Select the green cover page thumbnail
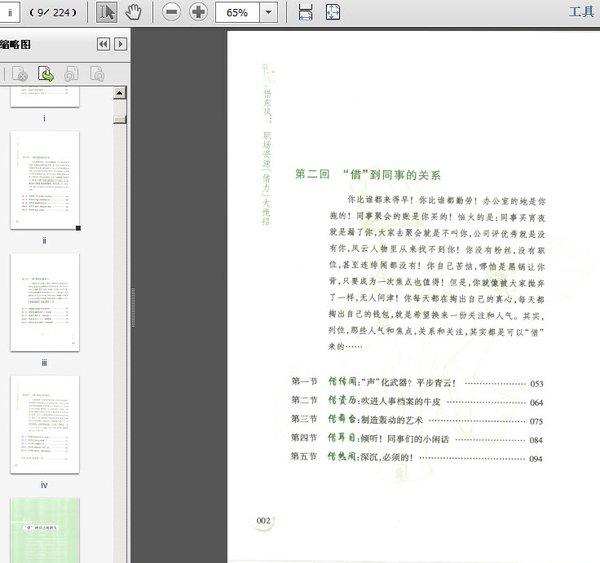 point(45,530)
